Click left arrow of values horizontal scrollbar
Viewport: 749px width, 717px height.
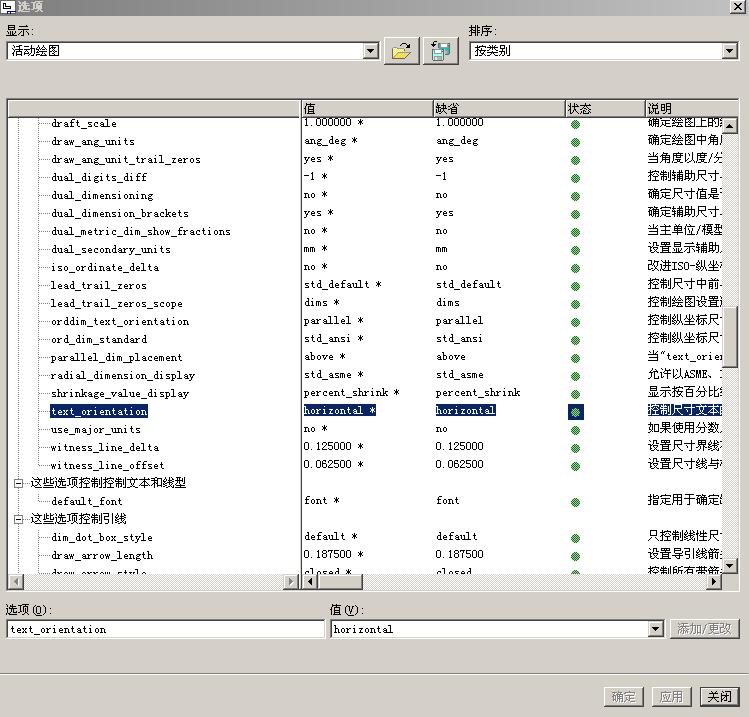[x=310, y=581]
